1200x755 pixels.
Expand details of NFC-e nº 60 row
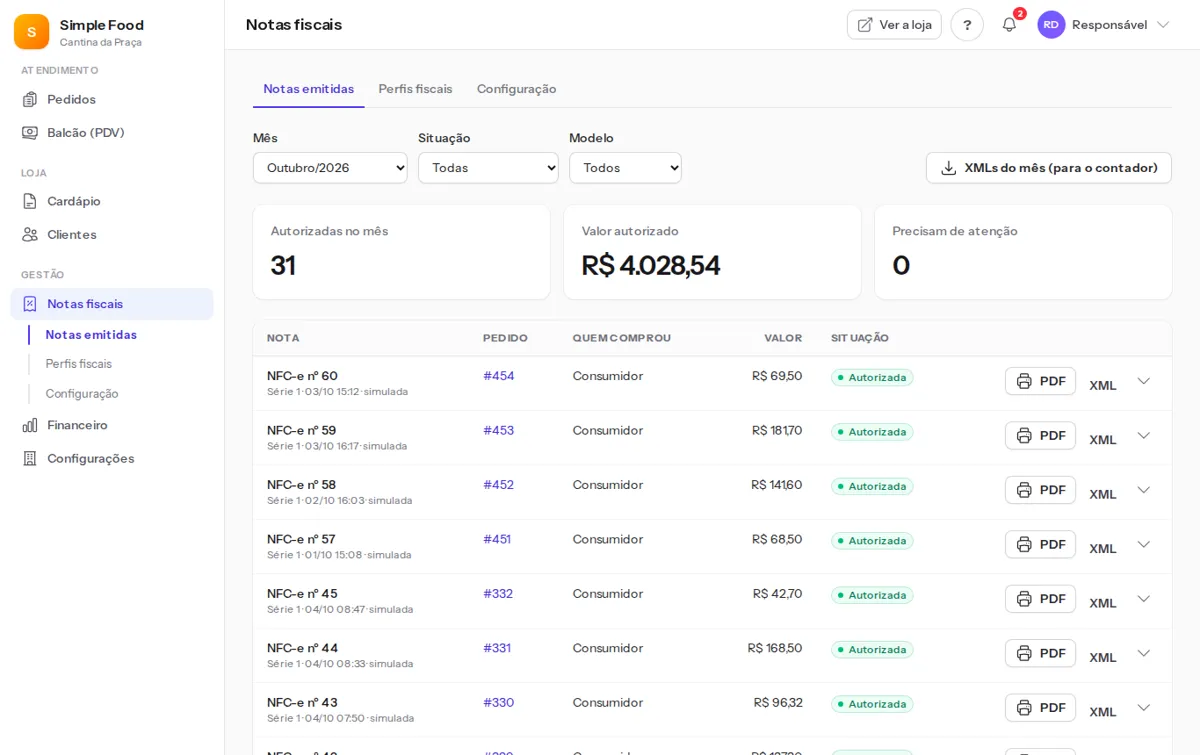click(1144, 381)
